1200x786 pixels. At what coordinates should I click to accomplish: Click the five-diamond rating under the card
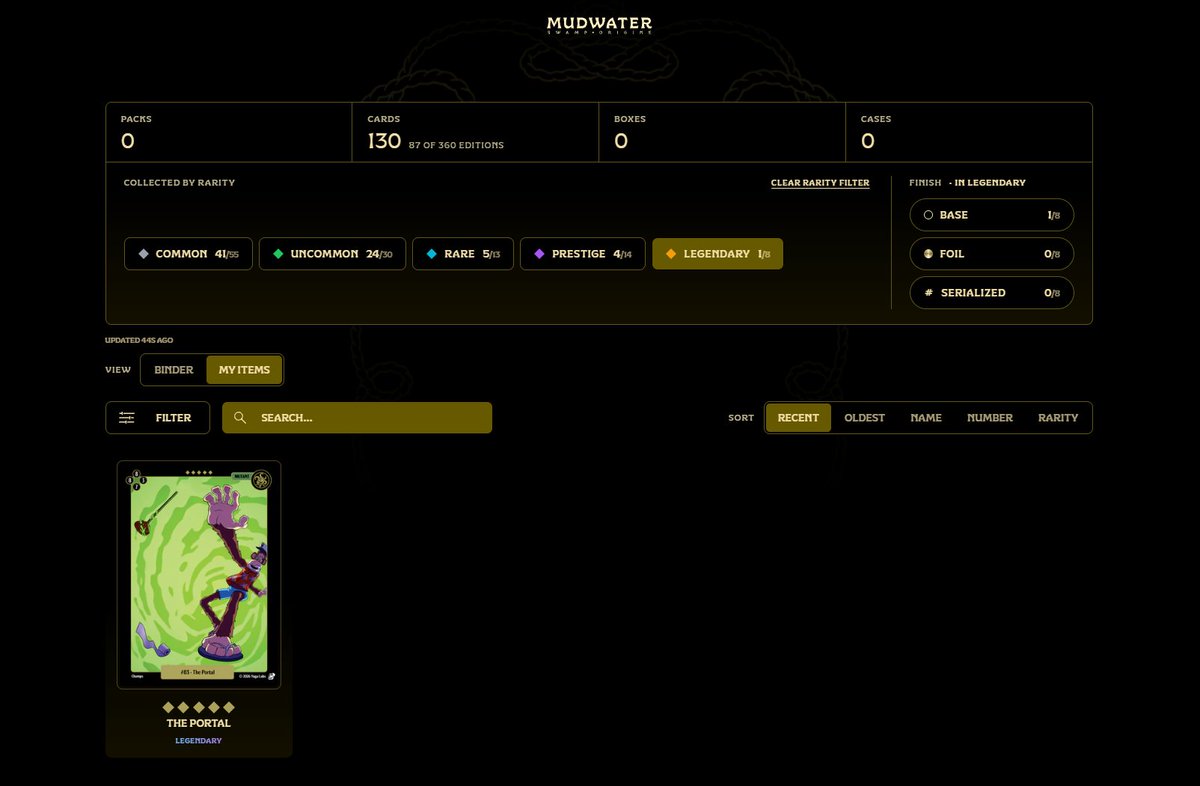pos(199,707)
